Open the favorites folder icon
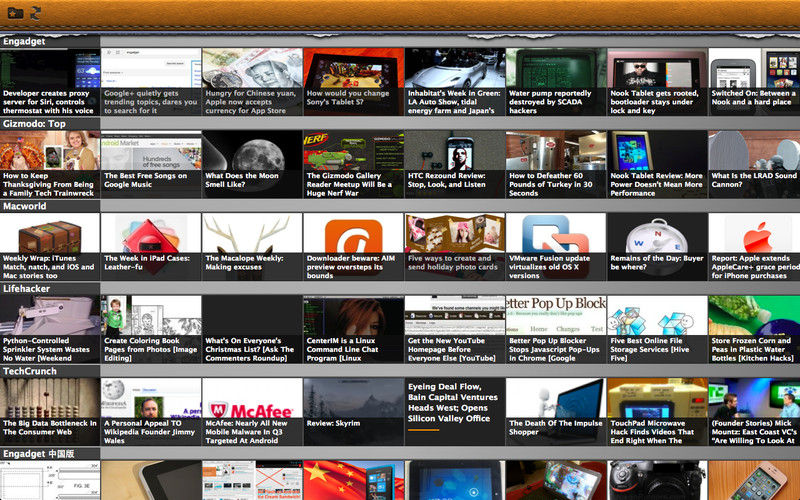Image resolution: width=800 pixels, height=500 pixels. [15, 13]
